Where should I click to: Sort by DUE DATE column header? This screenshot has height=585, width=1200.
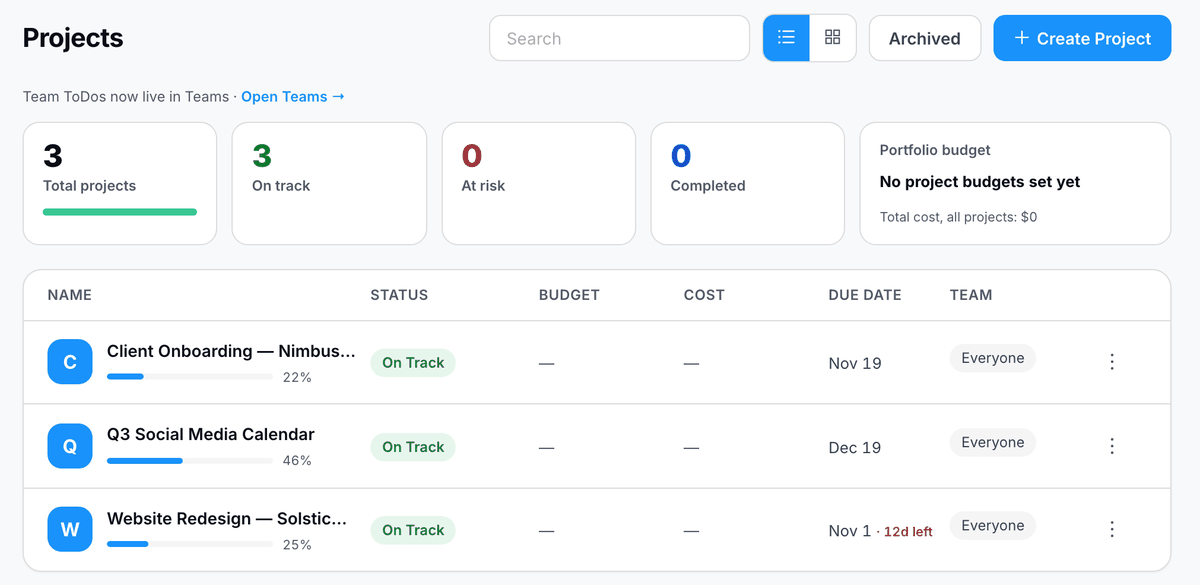point(865,295)
